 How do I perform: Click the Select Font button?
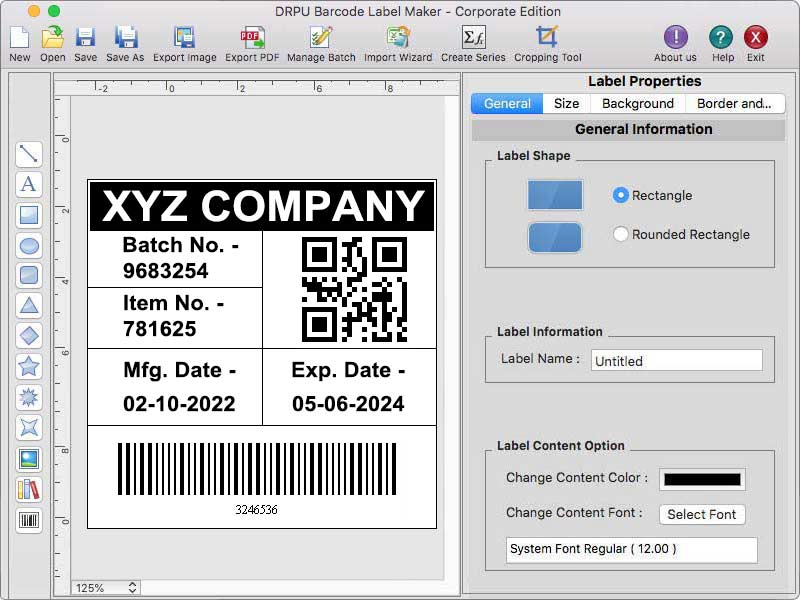[702, 514]
